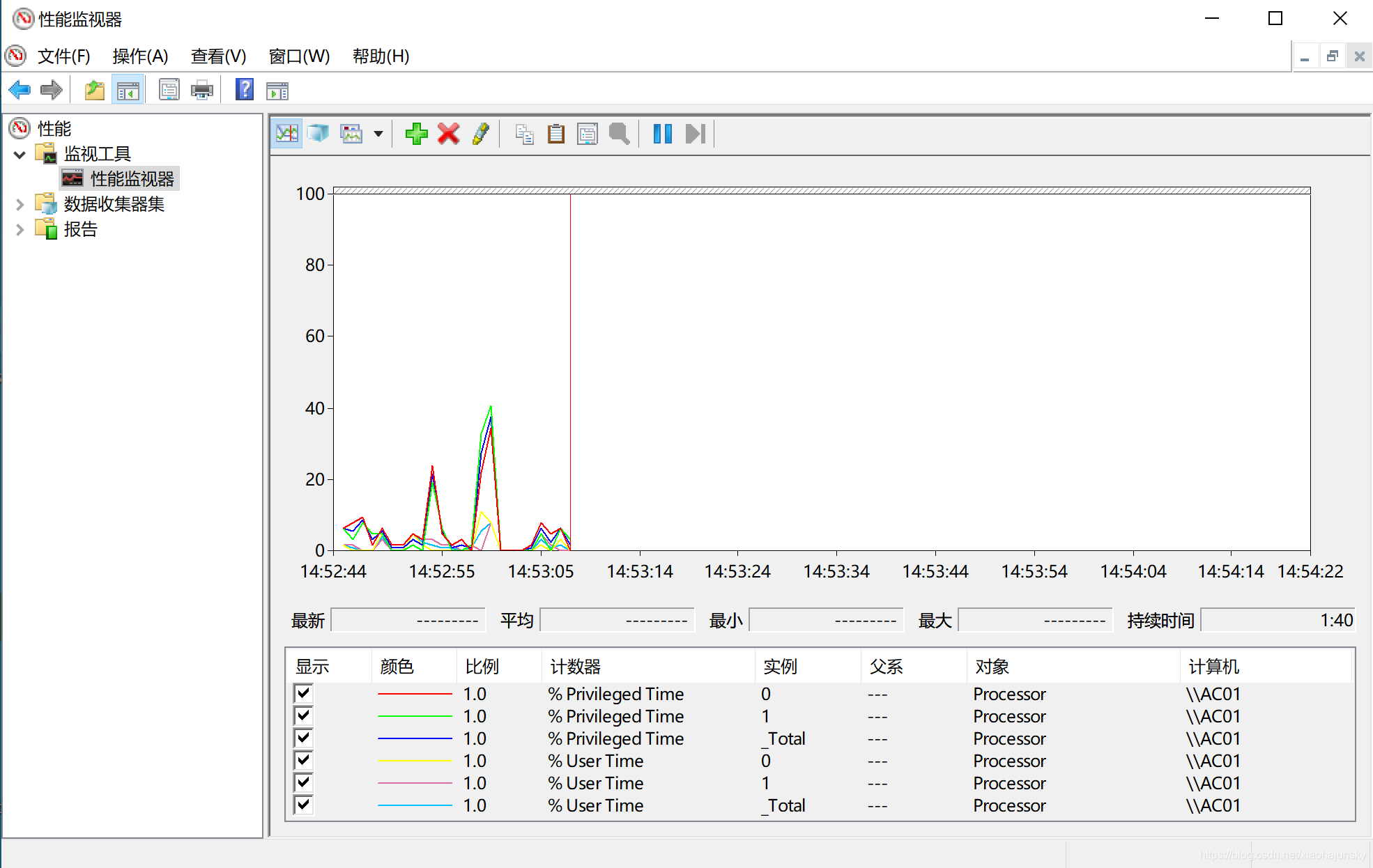Viewport: 1373px width, 868px height.
Task: Select the 报告 item in tree
Action: (80, 229)
